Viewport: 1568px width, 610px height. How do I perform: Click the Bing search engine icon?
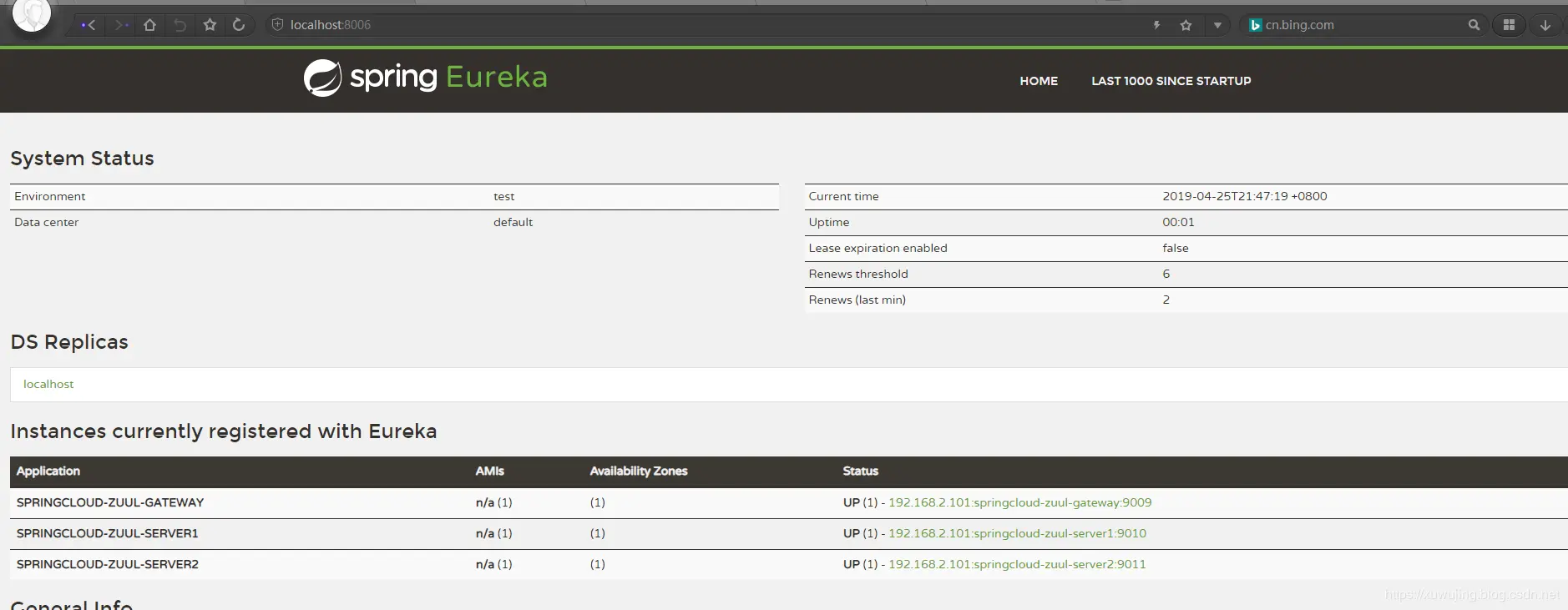[x=1255, y=25]
